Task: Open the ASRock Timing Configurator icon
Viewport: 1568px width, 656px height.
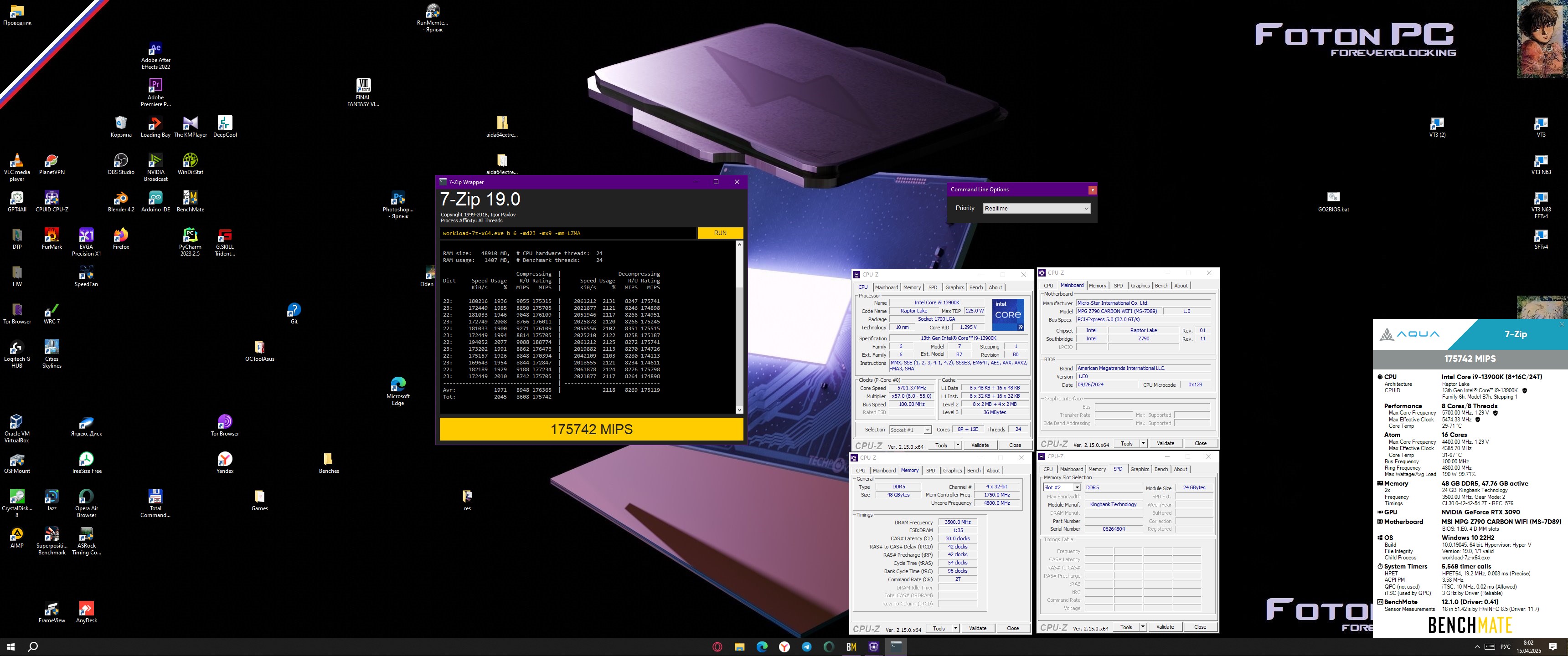Action: click(x=87, y=540)
